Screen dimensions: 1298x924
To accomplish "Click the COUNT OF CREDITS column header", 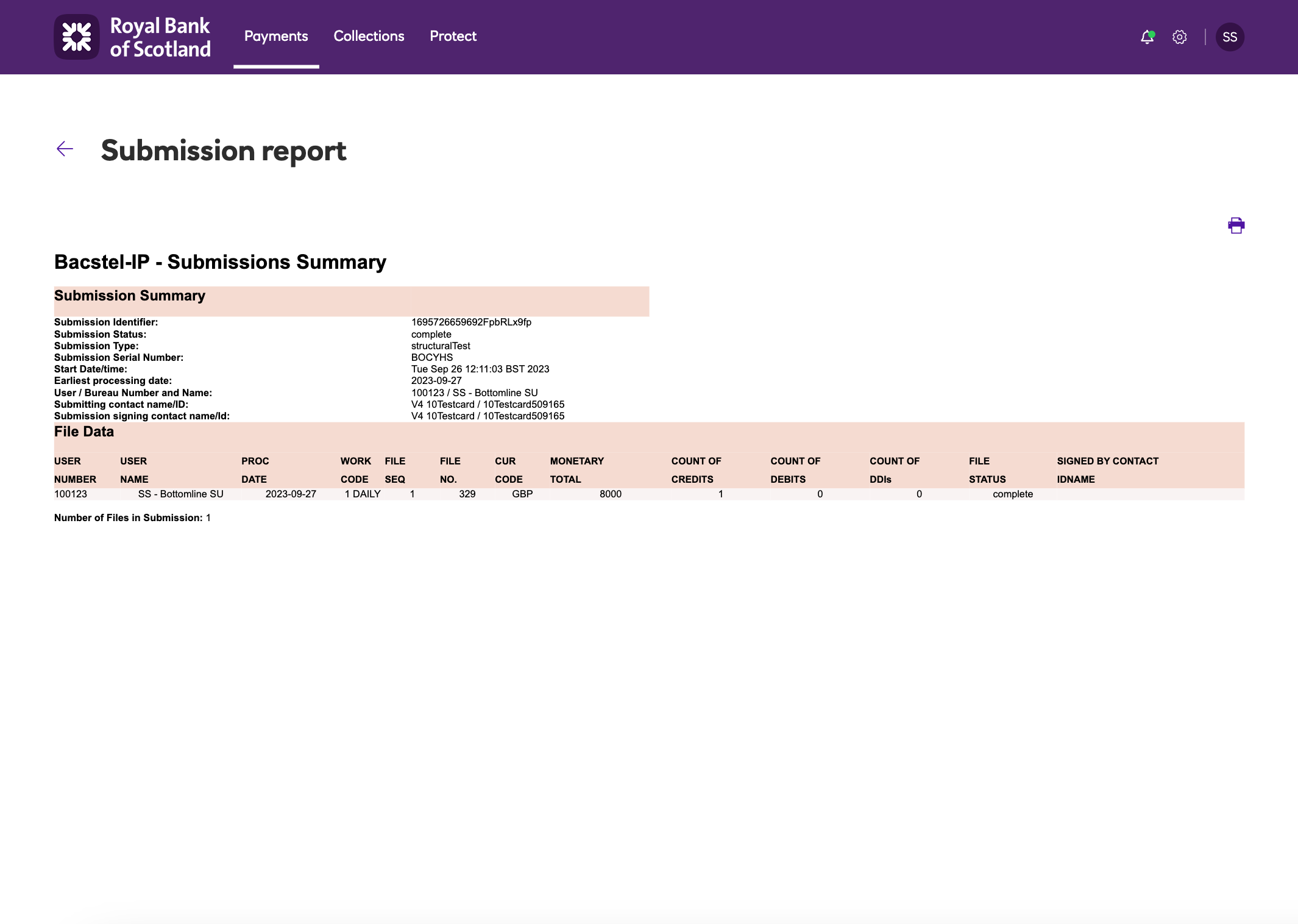I will (x=697, y=470).
